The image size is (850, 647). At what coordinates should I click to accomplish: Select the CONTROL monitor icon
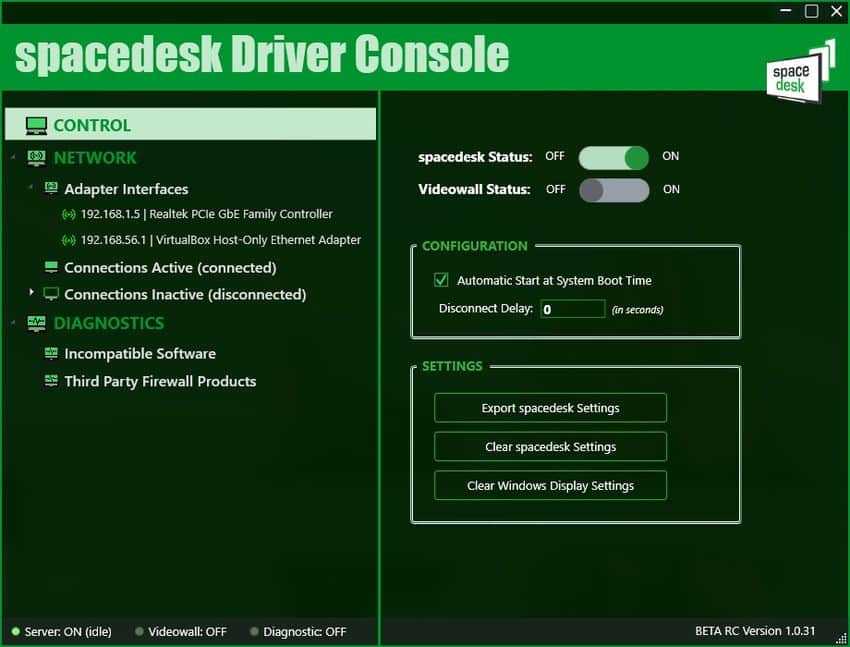point(36,126)
